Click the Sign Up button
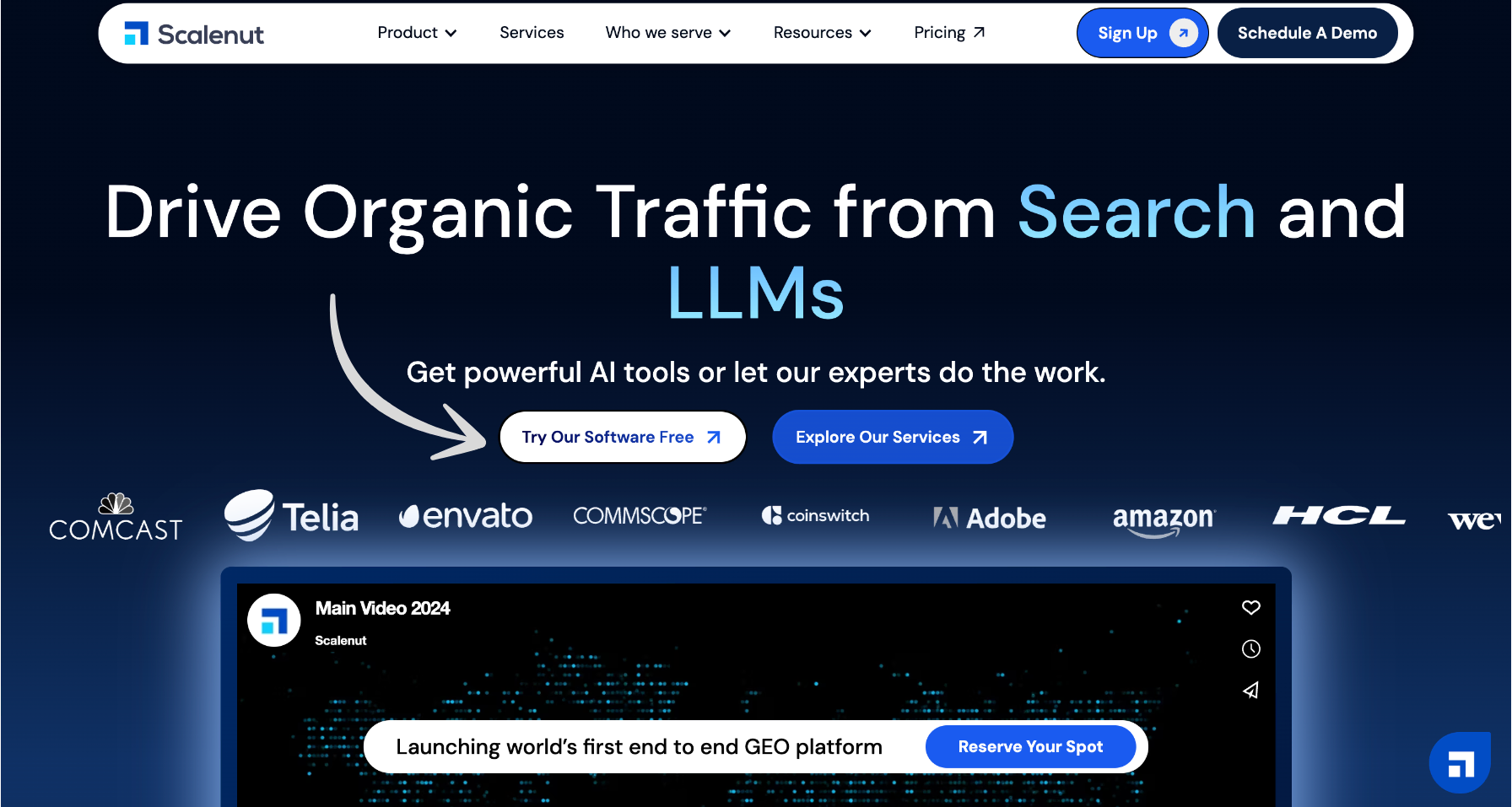The height and width of the screenshot is (807, 1512). tap(1142, 33)
